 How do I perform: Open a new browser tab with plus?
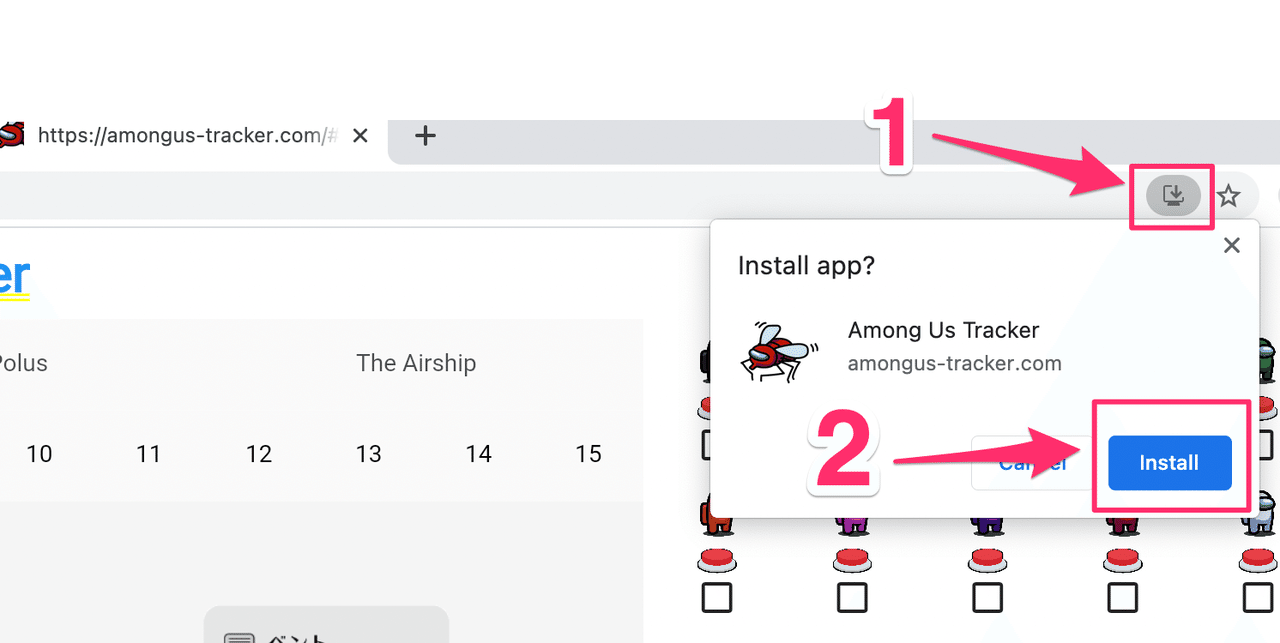(x=425, y=135)
